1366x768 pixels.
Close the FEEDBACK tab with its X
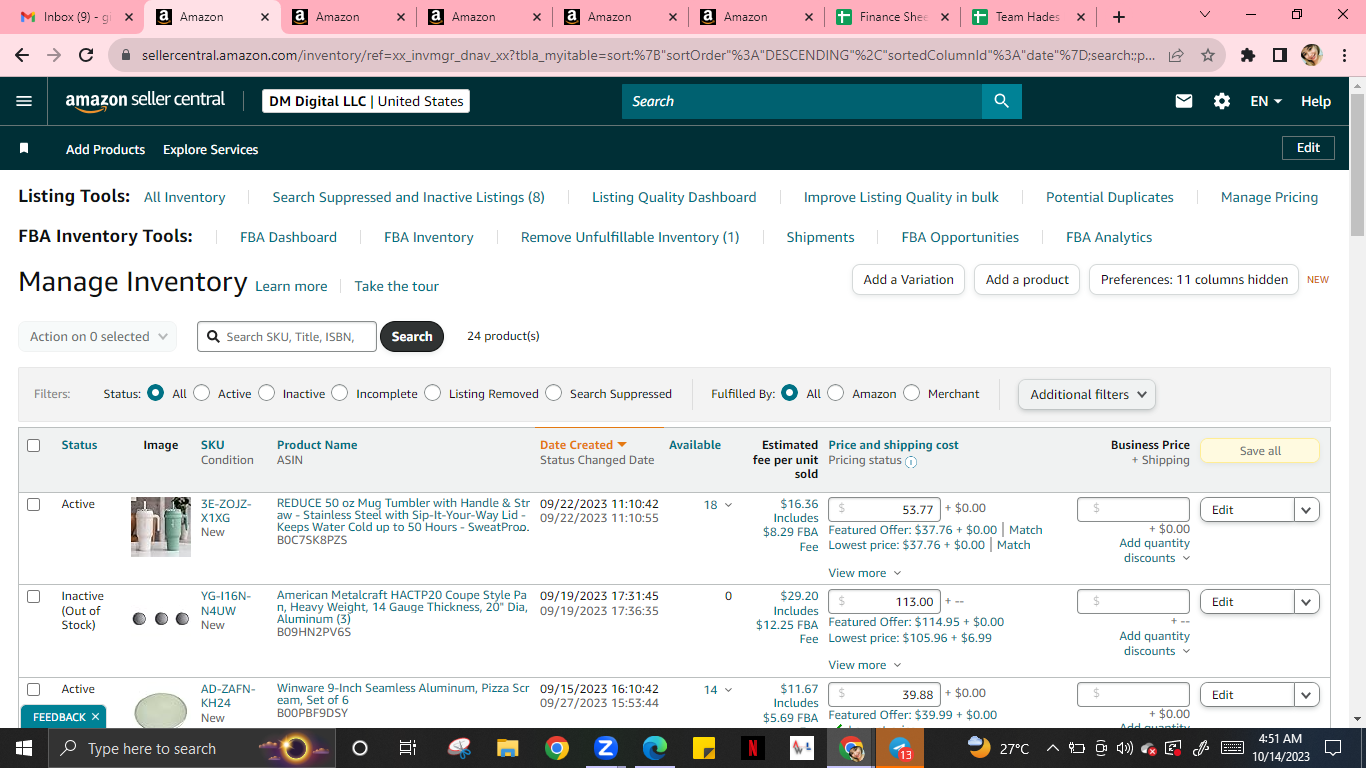pos(96,717)
